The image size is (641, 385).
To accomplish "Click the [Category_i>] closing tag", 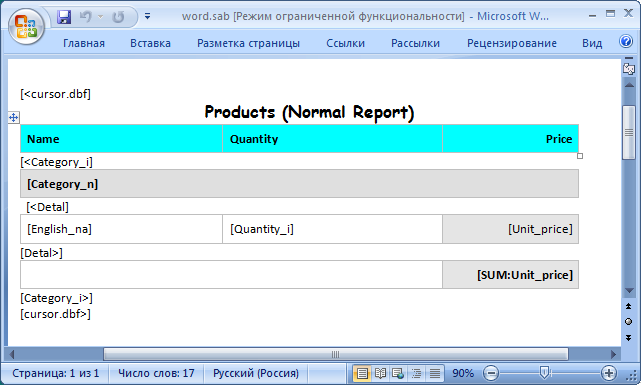I will (x=56, y=298).
